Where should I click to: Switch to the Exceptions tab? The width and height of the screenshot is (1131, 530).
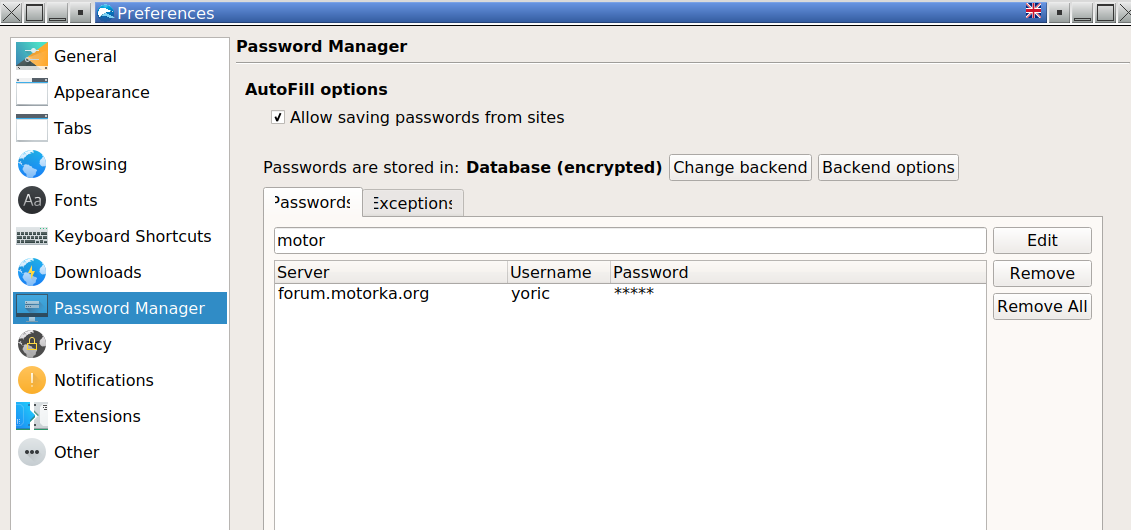click(412, 203)
